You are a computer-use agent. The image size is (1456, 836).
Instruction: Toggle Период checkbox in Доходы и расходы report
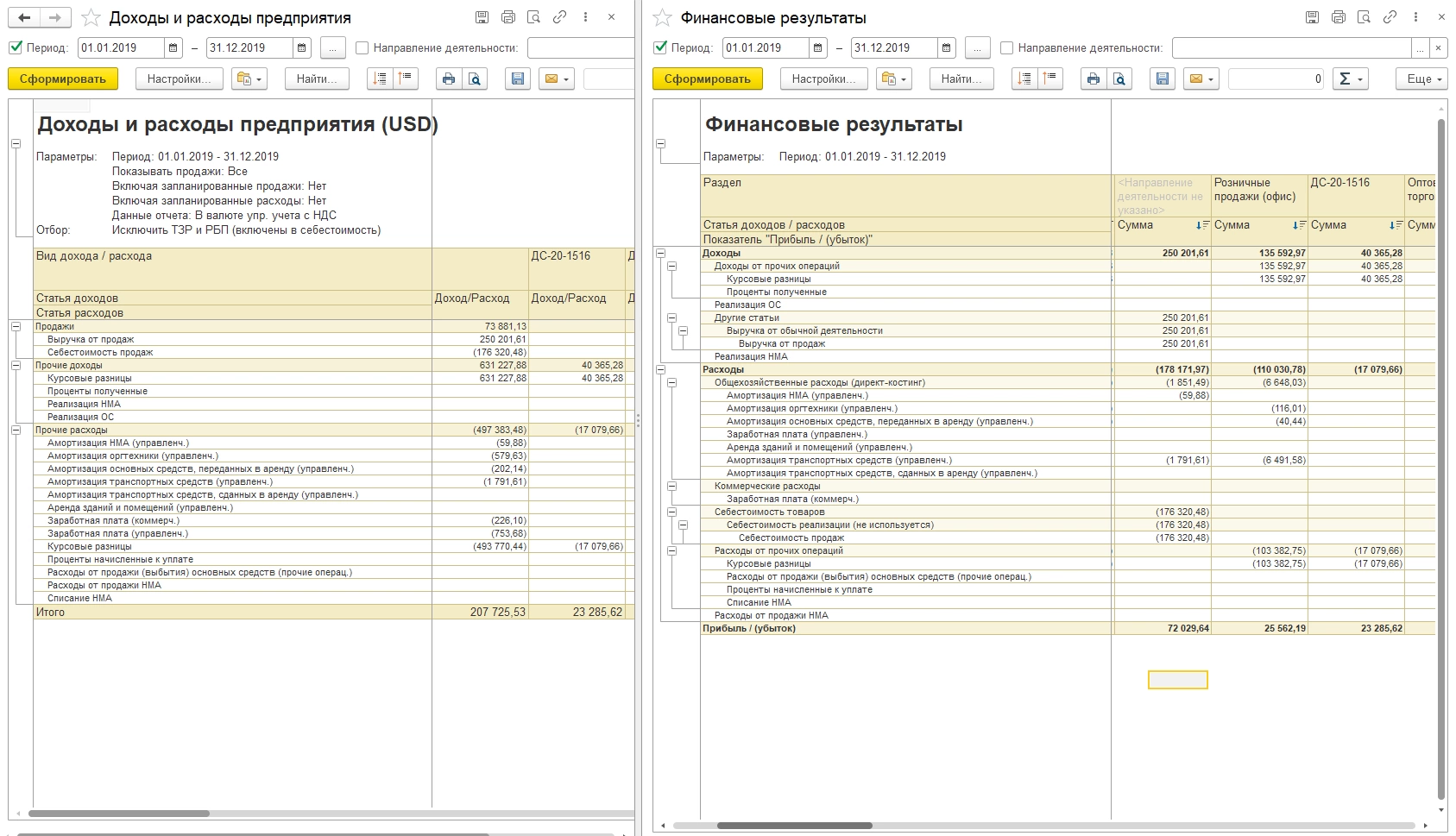16,48
